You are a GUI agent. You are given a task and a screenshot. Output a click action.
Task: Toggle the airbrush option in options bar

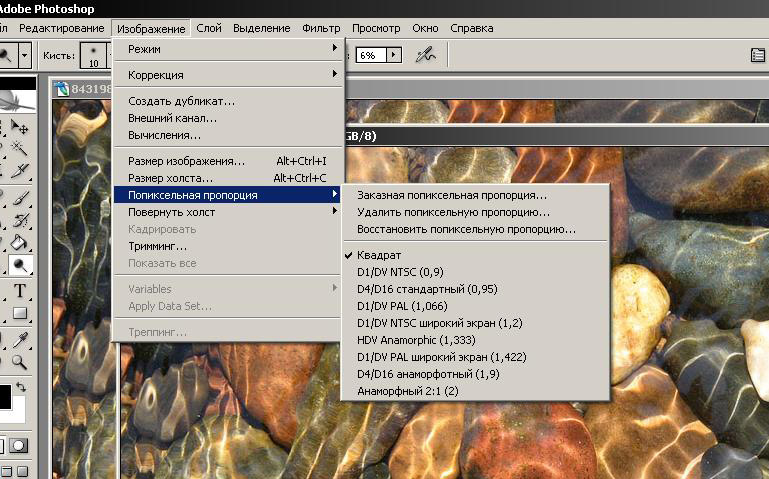427,55
